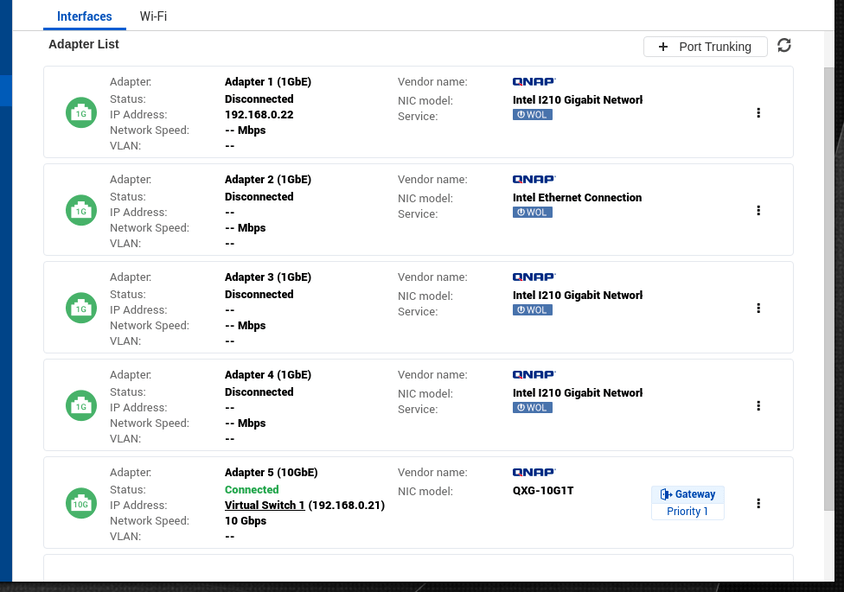Screen dimensions: 844x592
Task: Click Adapter 4 green 1G port icon
Action: pyautogui.click(x=81, y=406)
